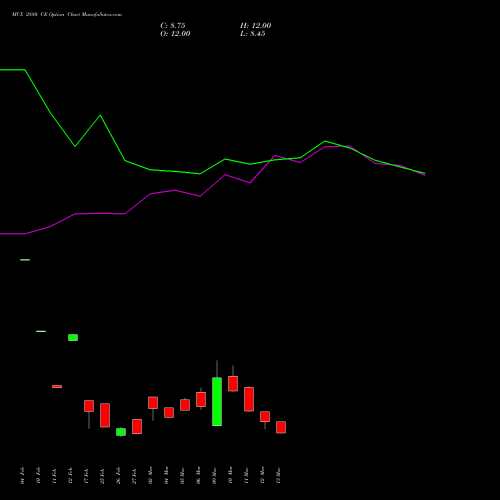Click the 13 Mar date label
Screen dimensions: 500x500
tap(278, 475)
